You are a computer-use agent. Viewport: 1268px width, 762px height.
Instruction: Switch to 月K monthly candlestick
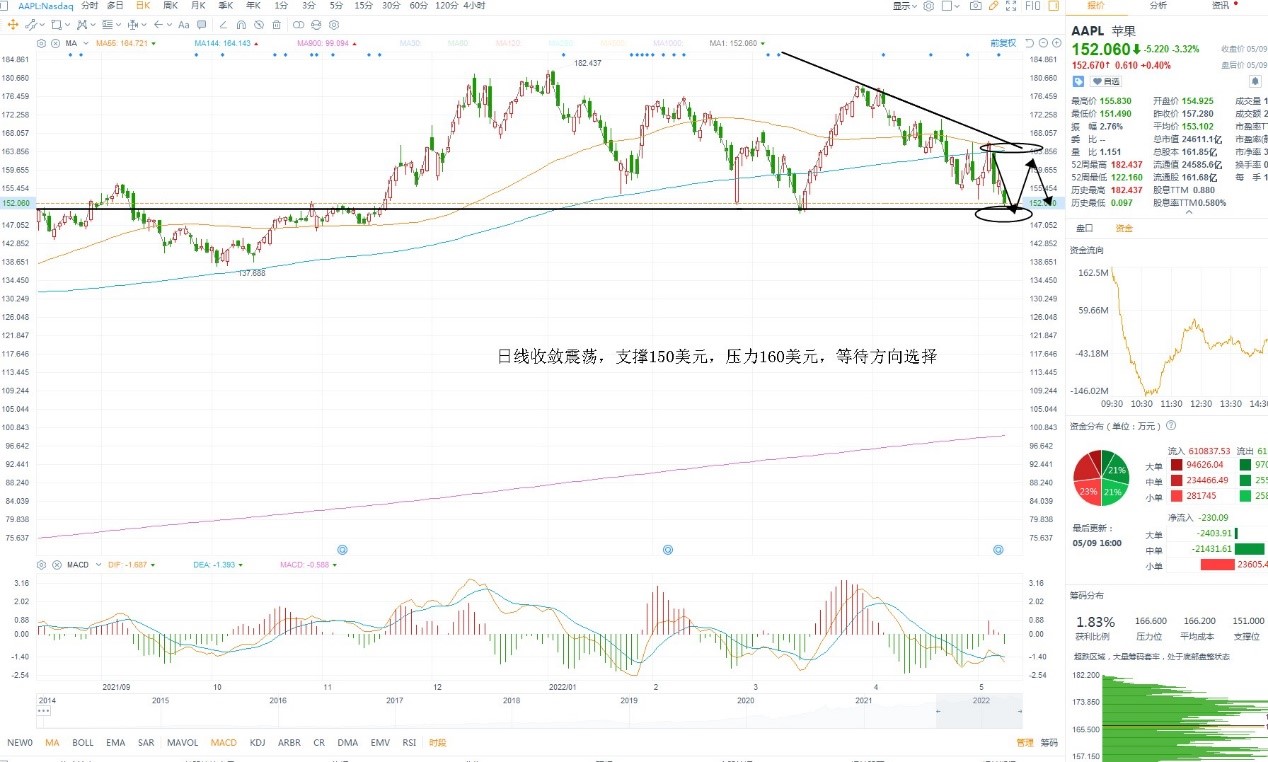(198, 6)
